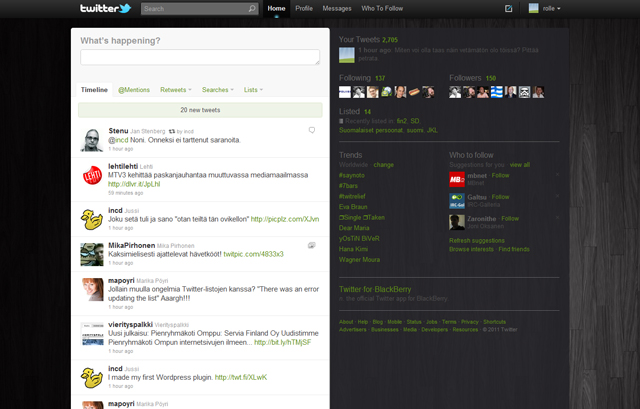Click the Zaronithe suggestion avatar
This screenshot has width=640, height=409.
457,222
